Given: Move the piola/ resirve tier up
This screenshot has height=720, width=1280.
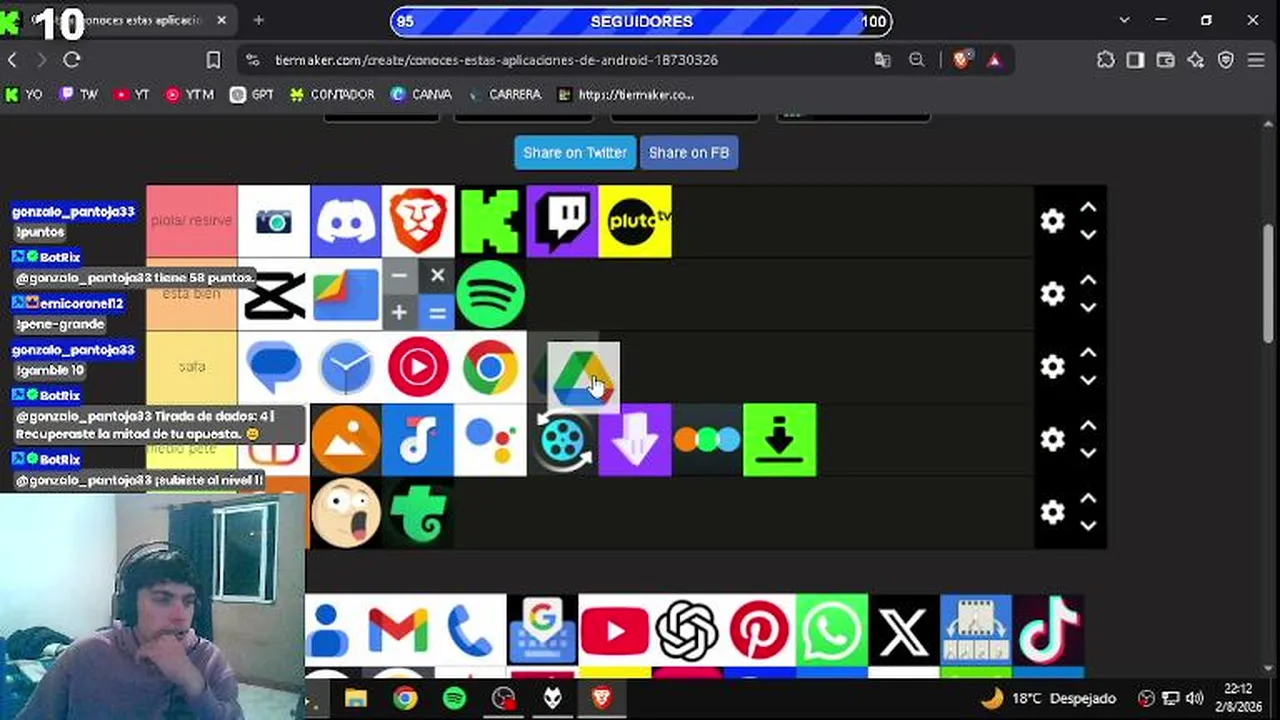Looking at the screenshot, I should click(1088, 208).
